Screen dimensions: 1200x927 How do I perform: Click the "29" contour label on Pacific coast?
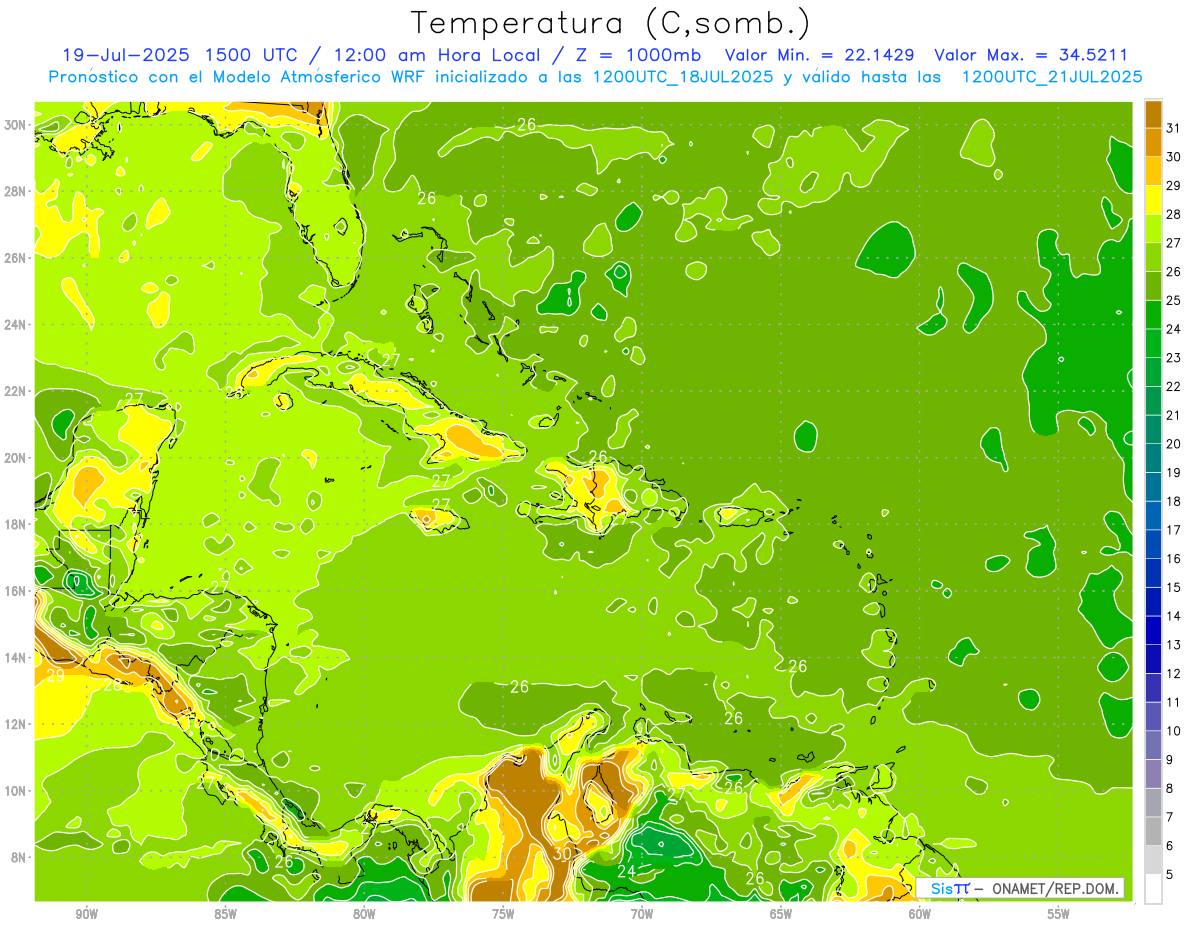coord(55,676)
